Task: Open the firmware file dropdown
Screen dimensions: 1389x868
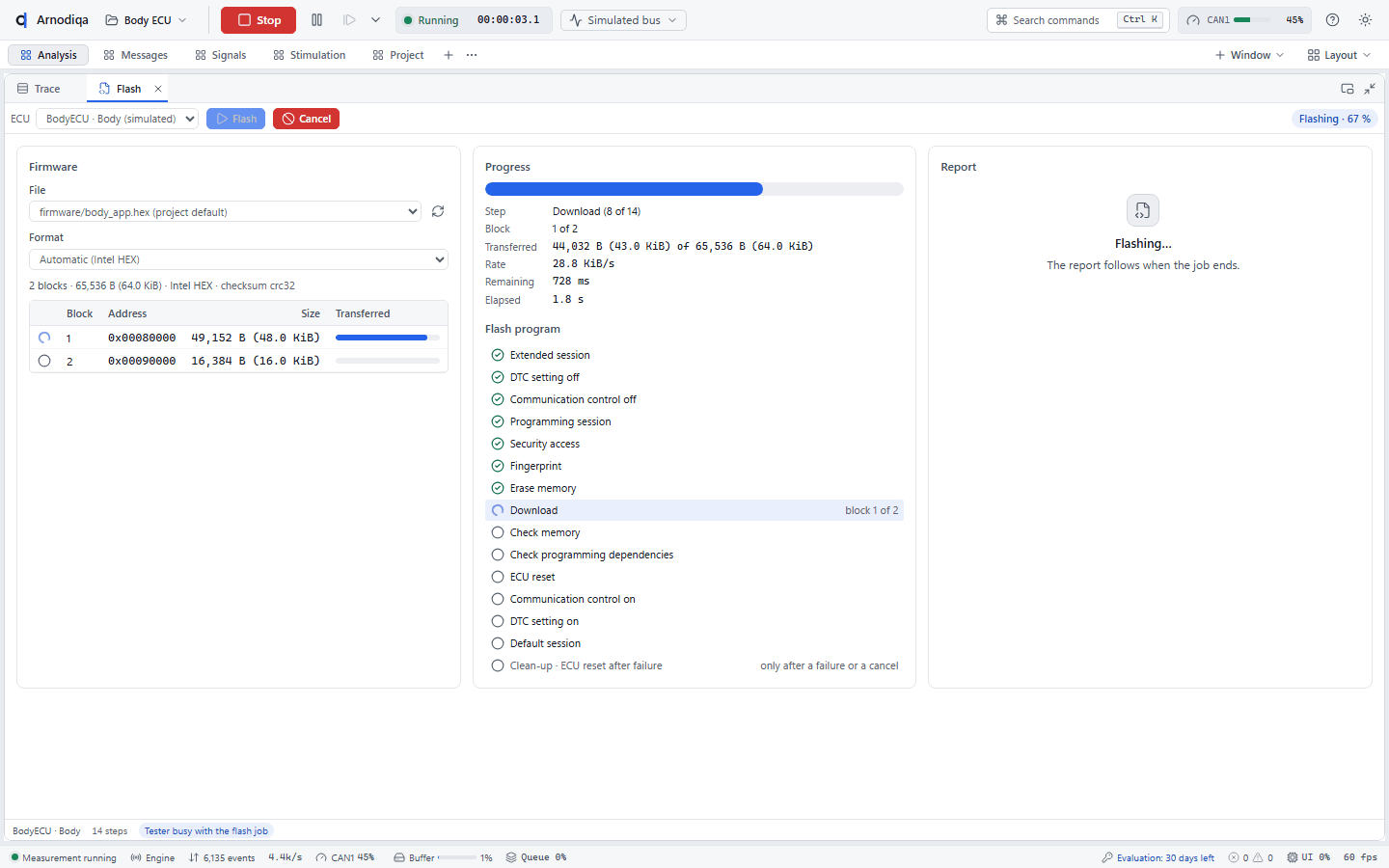Action: click(225, 212)
